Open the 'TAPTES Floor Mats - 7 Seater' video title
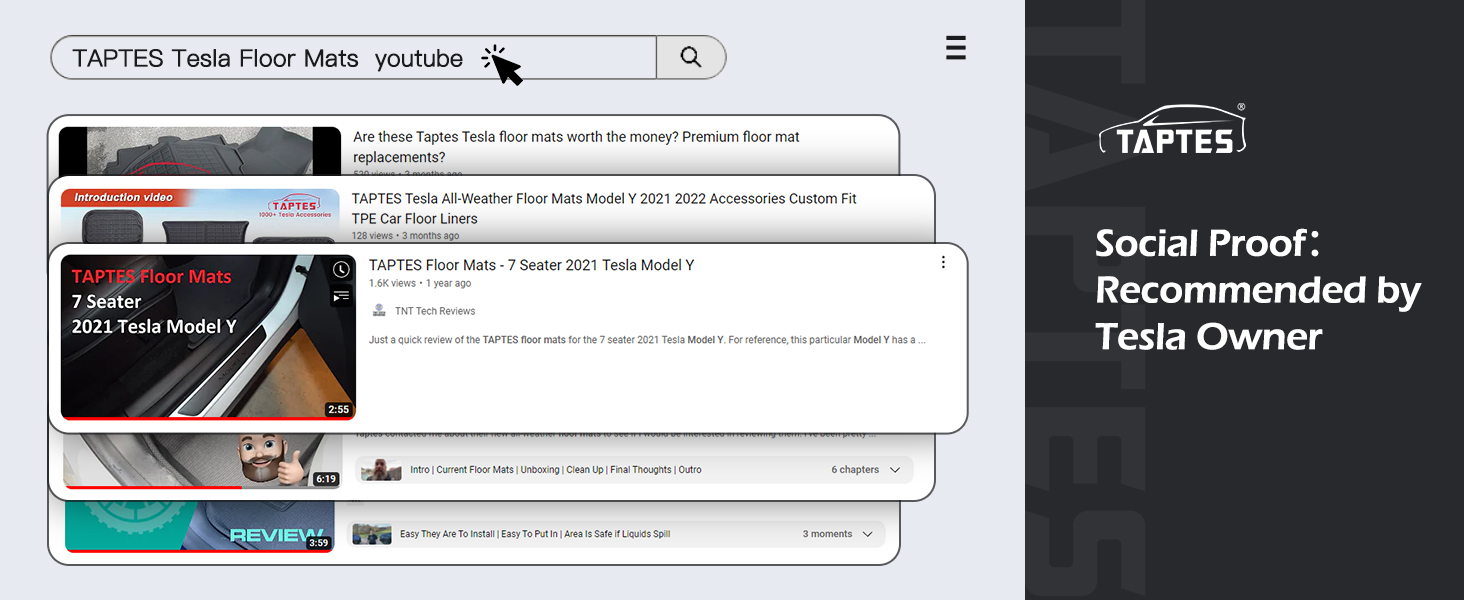1464x600 pixels. [531, 265]
